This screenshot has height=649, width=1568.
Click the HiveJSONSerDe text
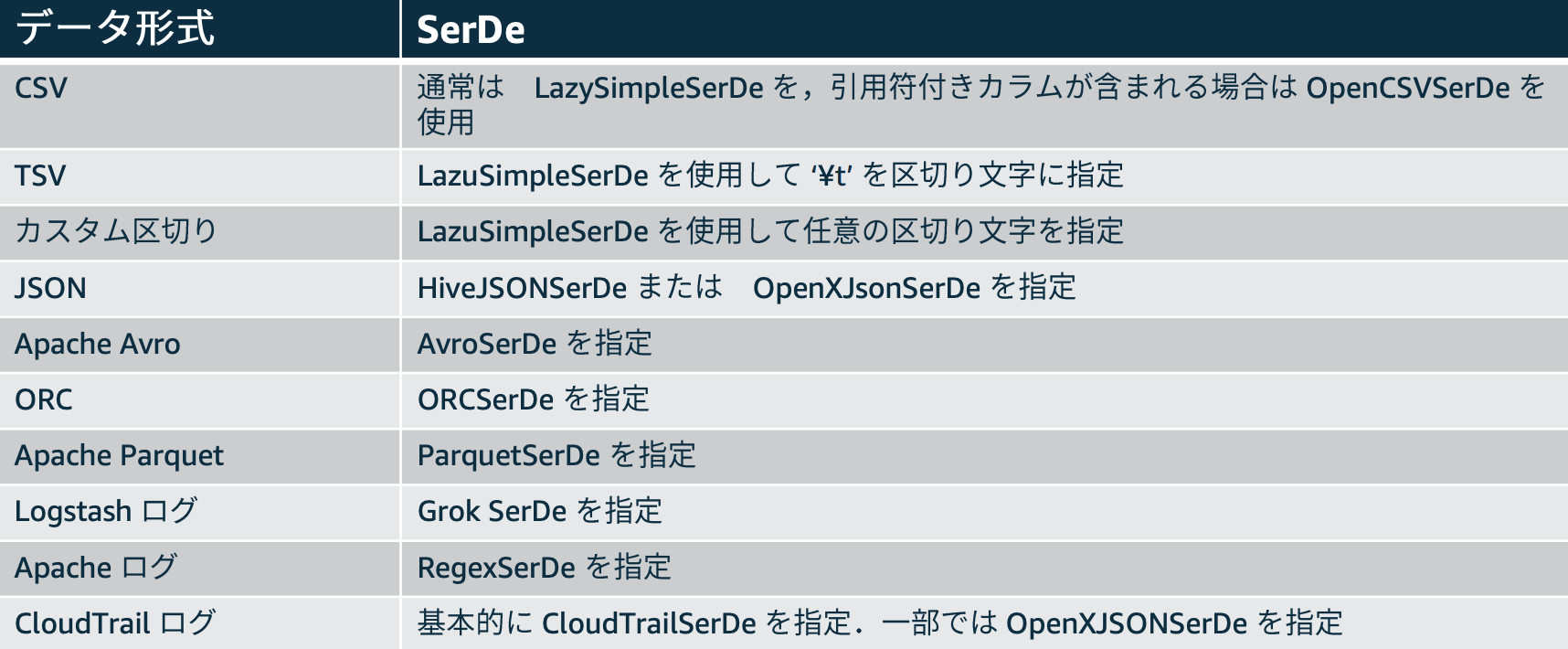click(522, 288)
